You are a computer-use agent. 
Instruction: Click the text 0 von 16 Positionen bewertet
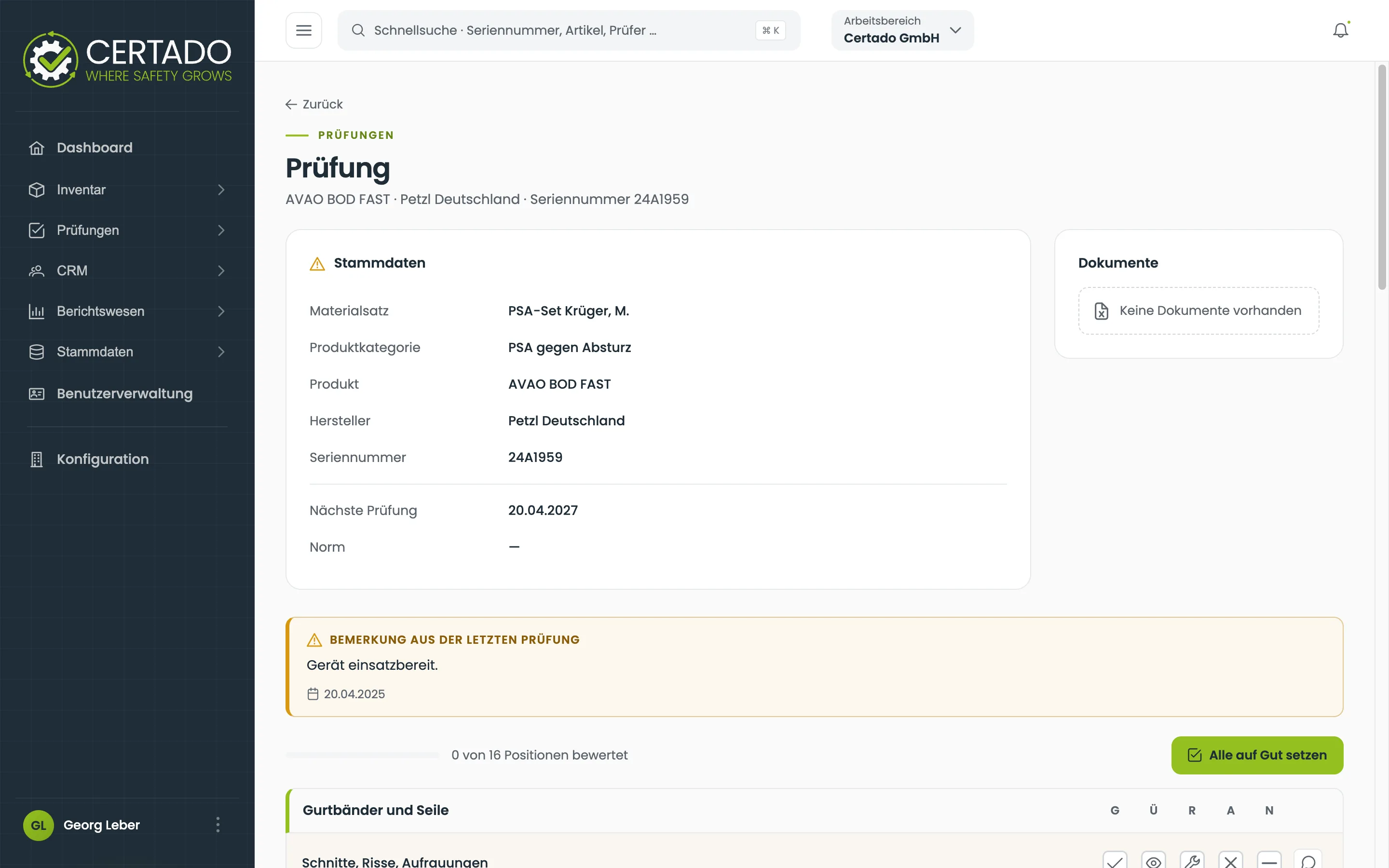click(540, 756)
